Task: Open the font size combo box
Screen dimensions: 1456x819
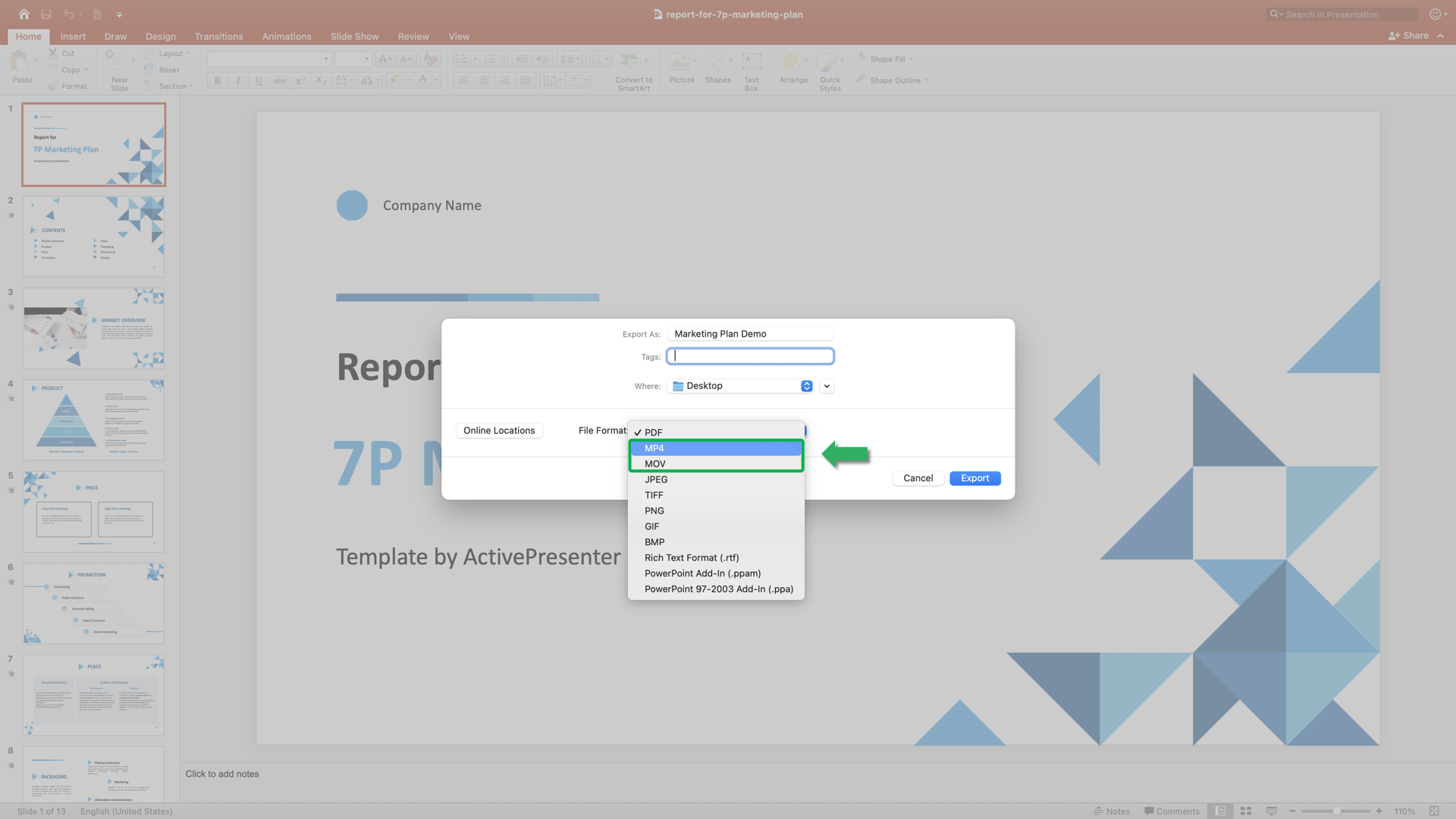Action: (353, 59)
